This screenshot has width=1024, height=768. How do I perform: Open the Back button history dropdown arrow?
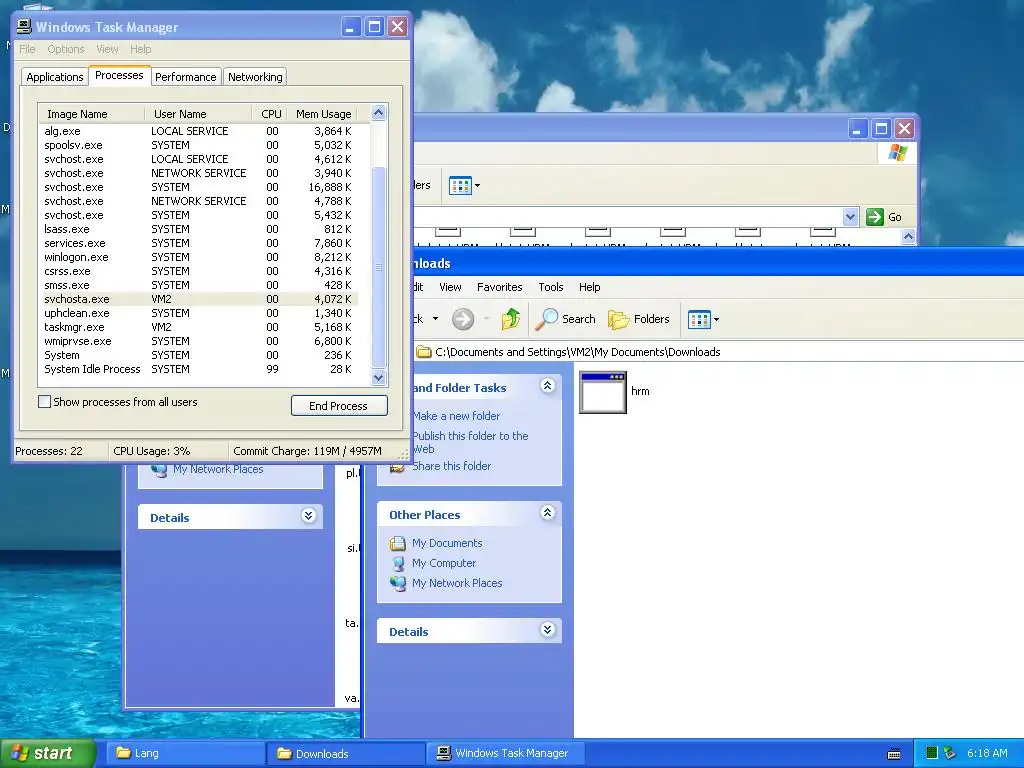click(436, 319)
